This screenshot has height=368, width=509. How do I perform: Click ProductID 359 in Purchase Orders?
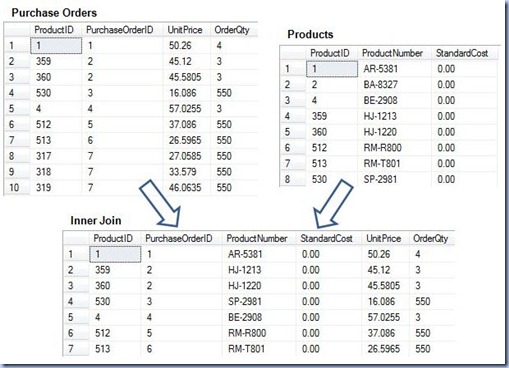(44, 61)
